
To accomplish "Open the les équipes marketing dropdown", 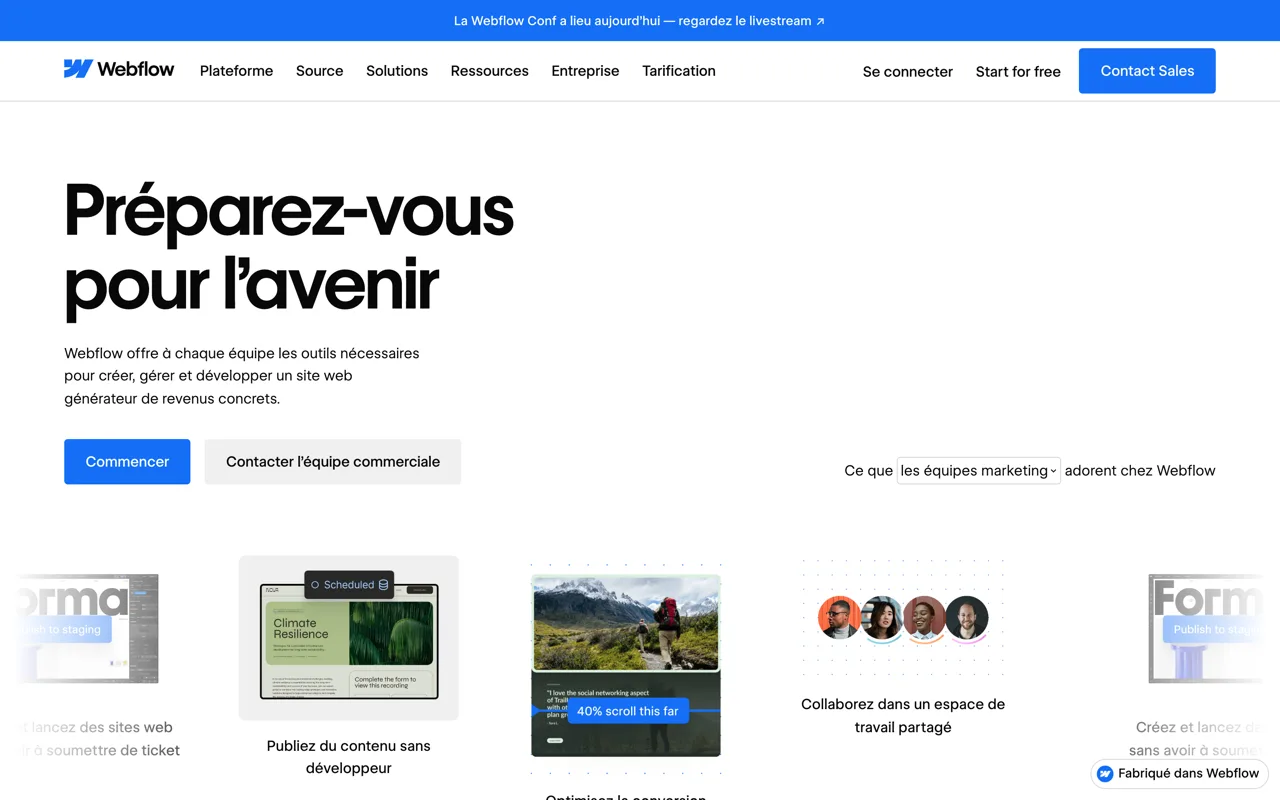I will point(978,470).
